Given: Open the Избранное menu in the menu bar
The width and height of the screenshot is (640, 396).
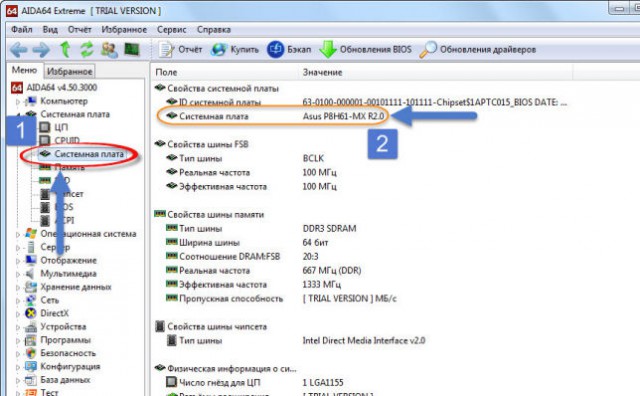Looking at the screenshot, I should [124, 30].
